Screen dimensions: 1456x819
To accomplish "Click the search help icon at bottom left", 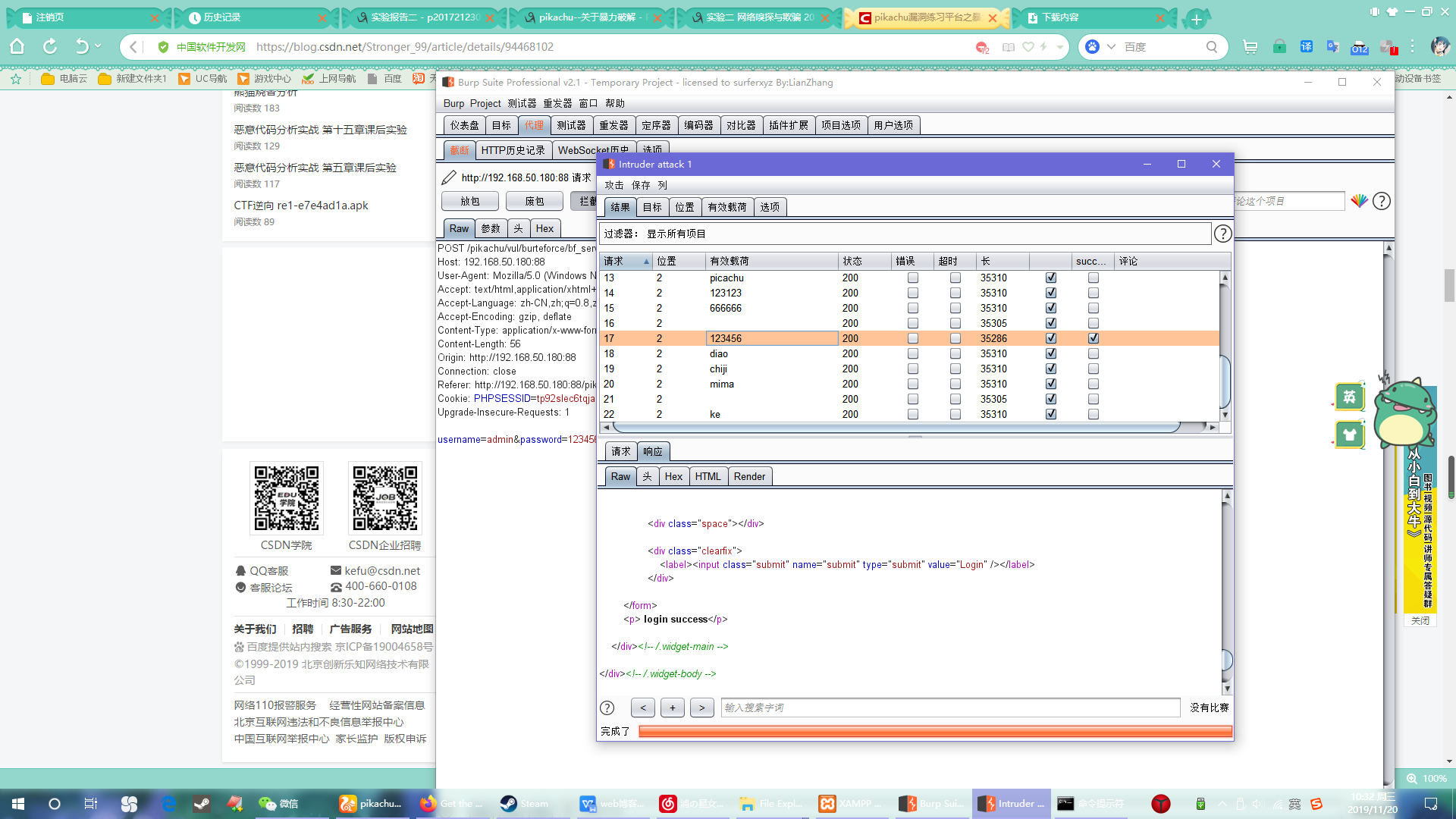I will (607, 708).
